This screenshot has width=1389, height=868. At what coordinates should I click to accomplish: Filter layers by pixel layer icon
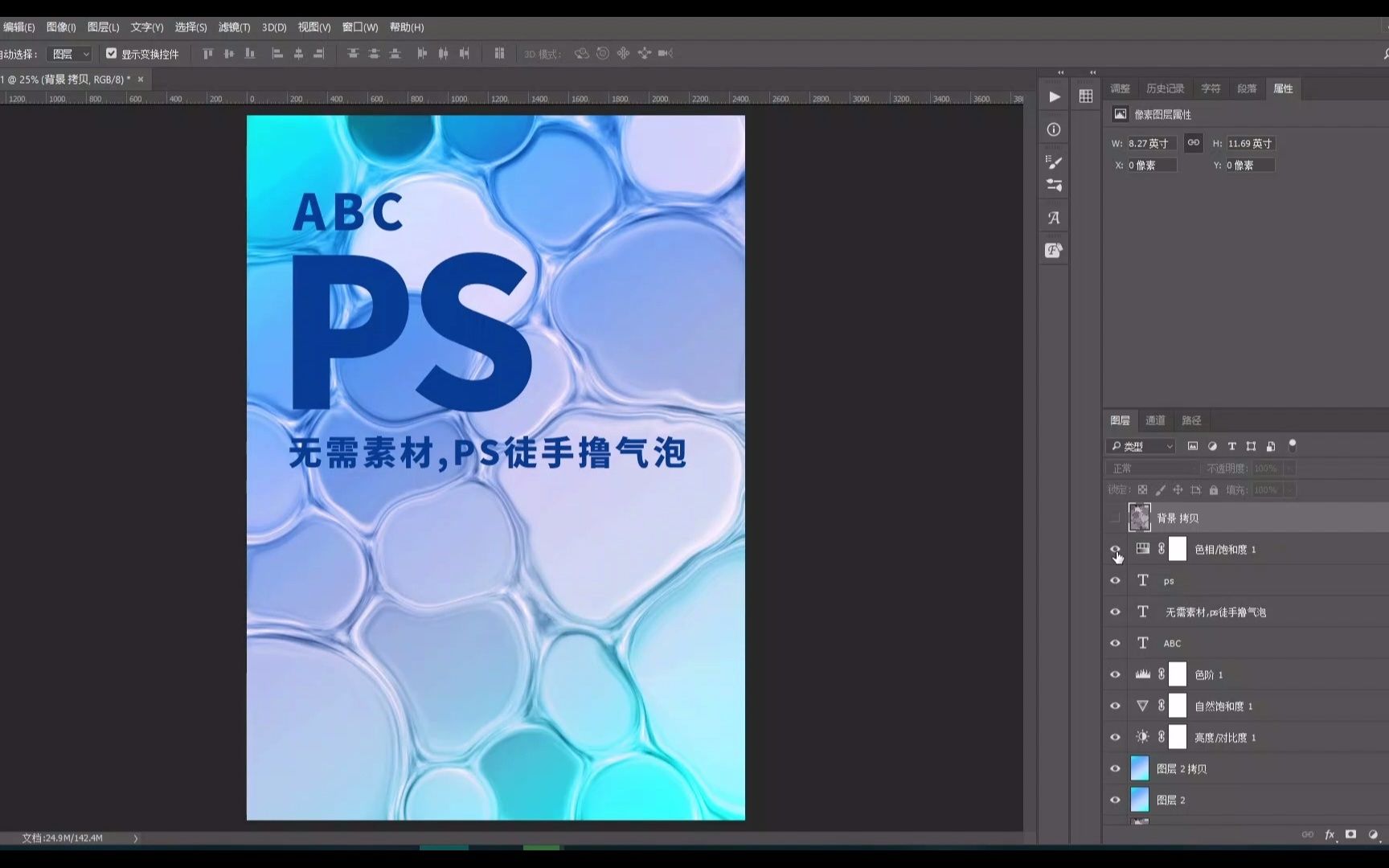point(1193,446)
